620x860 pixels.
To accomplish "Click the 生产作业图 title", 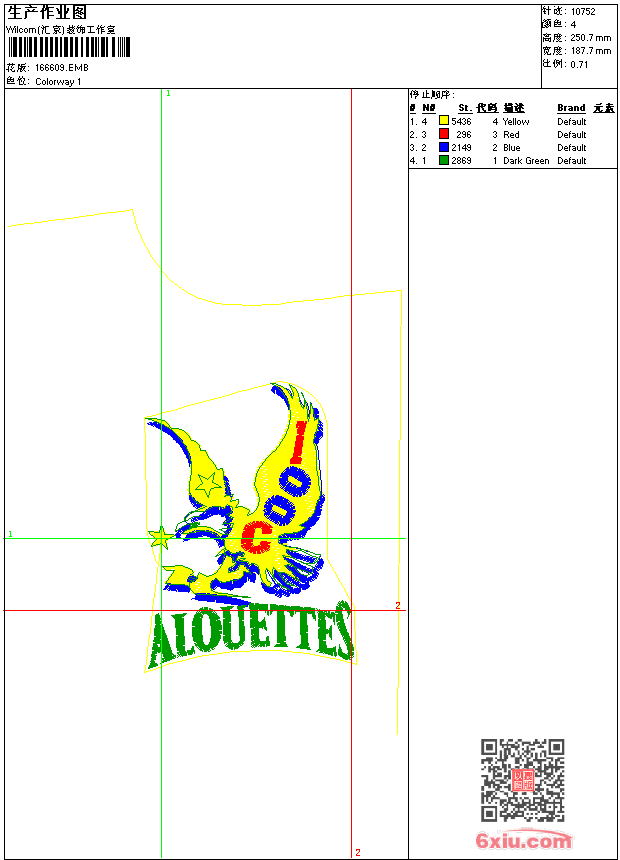I will click(x=47, y=13).
